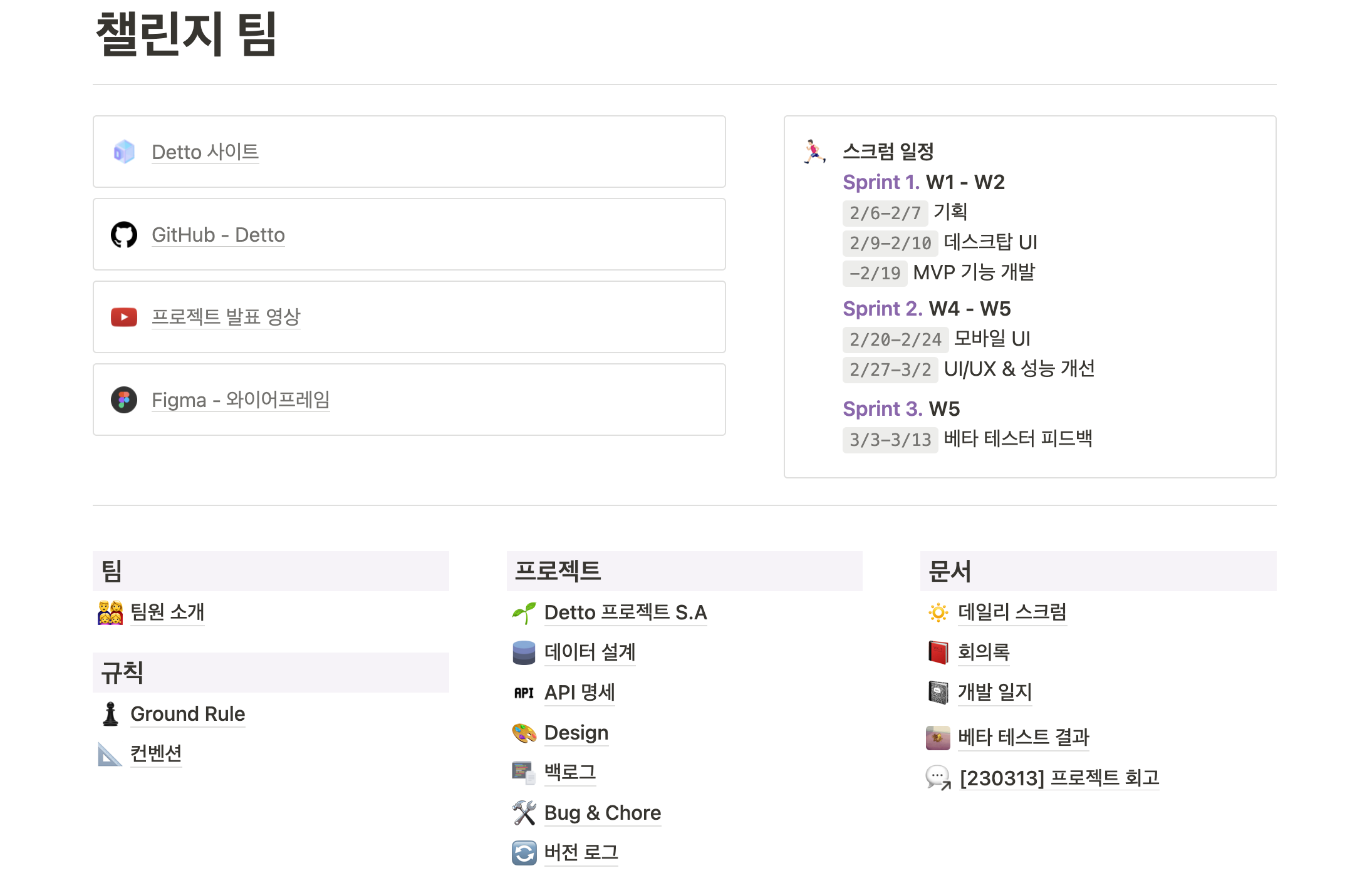The image size is (1372, 883).
Task: Open the Detto 사이트 link
Action: tap(205, 152)
